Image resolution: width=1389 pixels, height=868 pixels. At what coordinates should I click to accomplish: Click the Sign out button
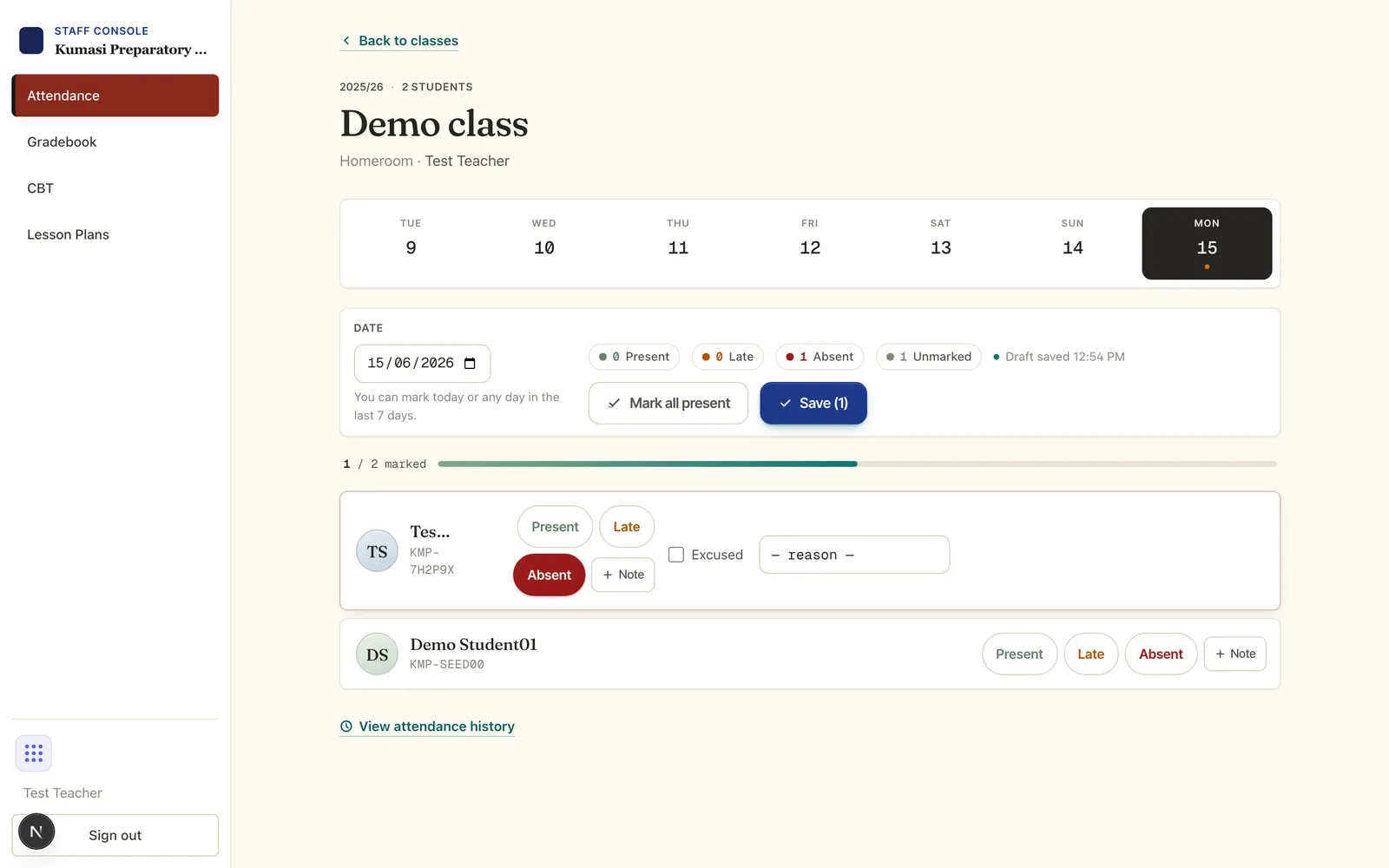click(x=115, y=835)
